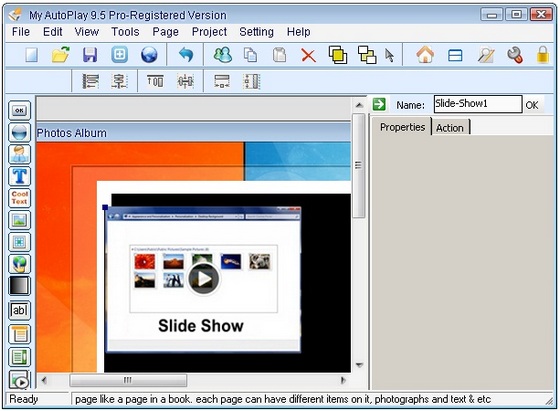Go to Home page via house icon
The image size is (560, 411).
click(425, 55)
